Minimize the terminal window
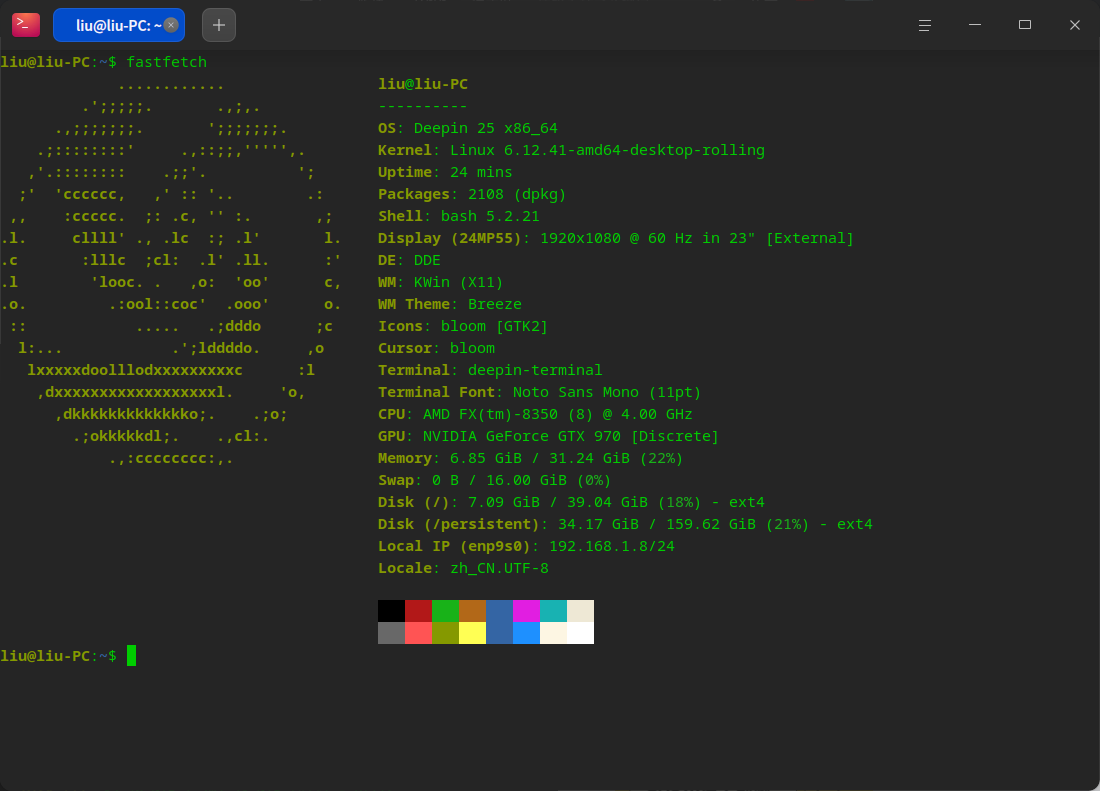Viewport: 1100px width, 791px height. click(x=974, y=25)
